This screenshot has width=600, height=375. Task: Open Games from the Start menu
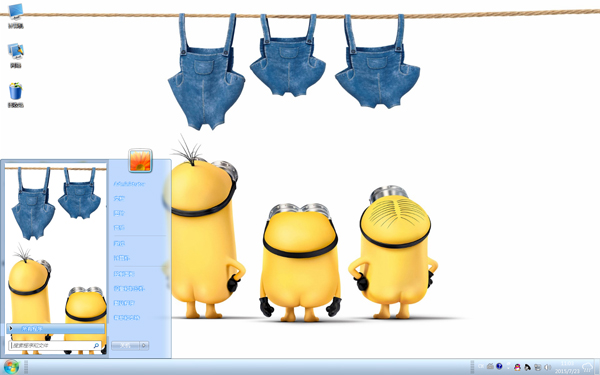coord(119,243)
